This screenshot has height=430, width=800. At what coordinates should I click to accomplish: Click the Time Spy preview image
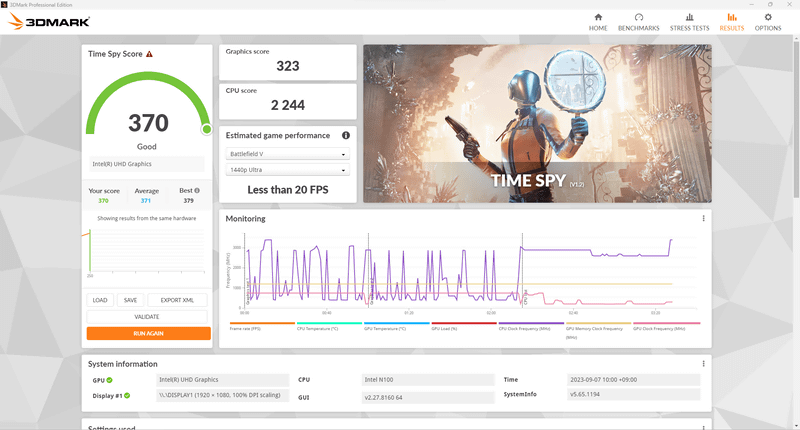(x=537, y=123)
